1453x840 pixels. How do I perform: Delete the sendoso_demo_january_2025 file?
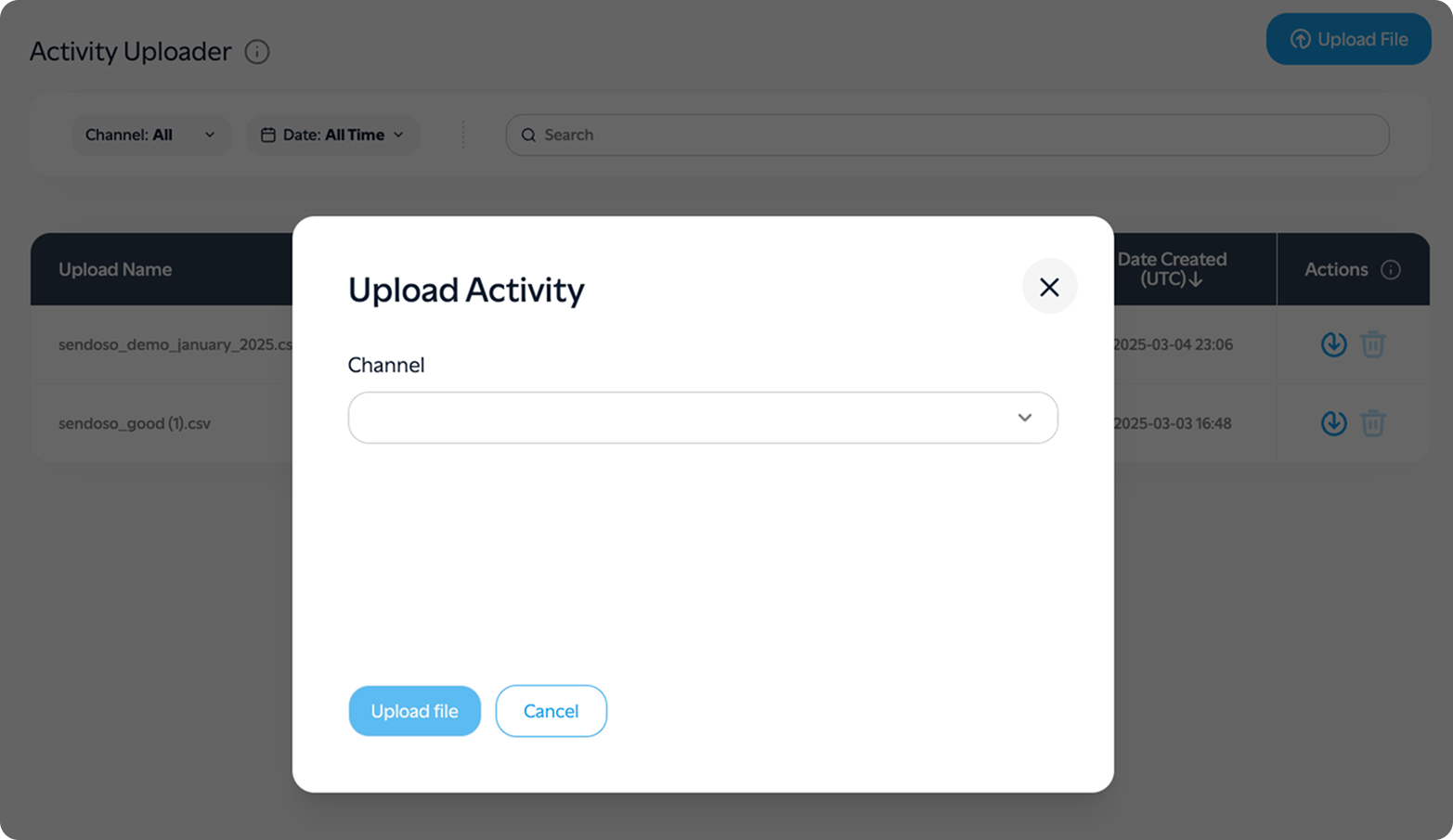point(1374,344)
